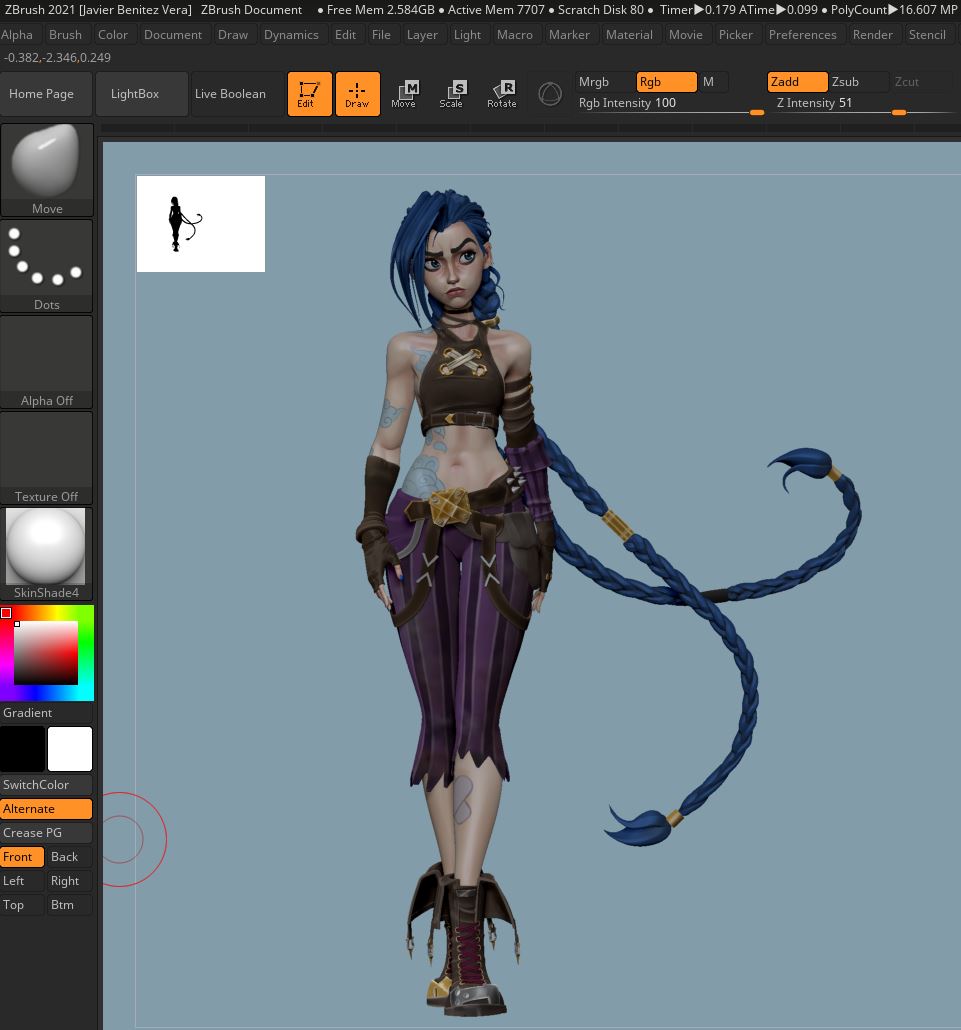Toggle the M material mode
This screenshot has width=961, height=1030.
(713, 81)
